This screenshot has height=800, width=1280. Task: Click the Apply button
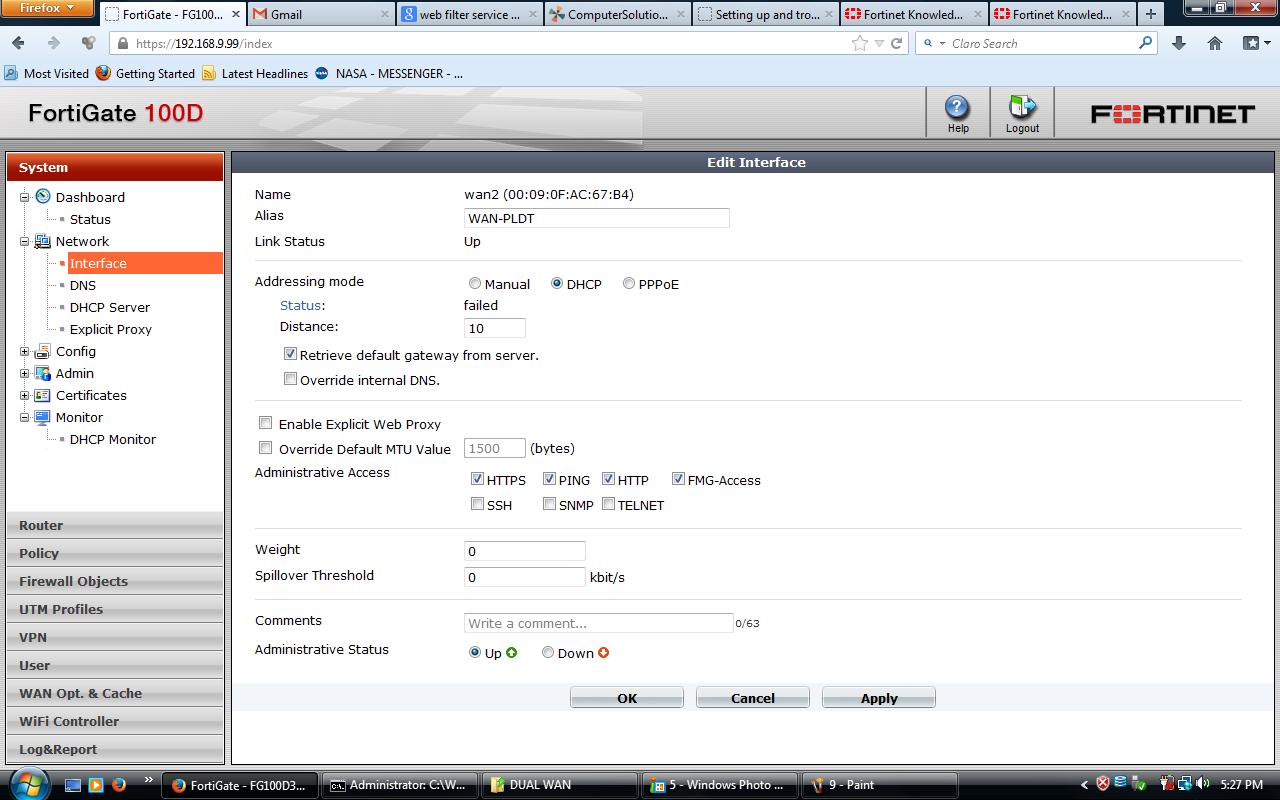click(879, 698)
